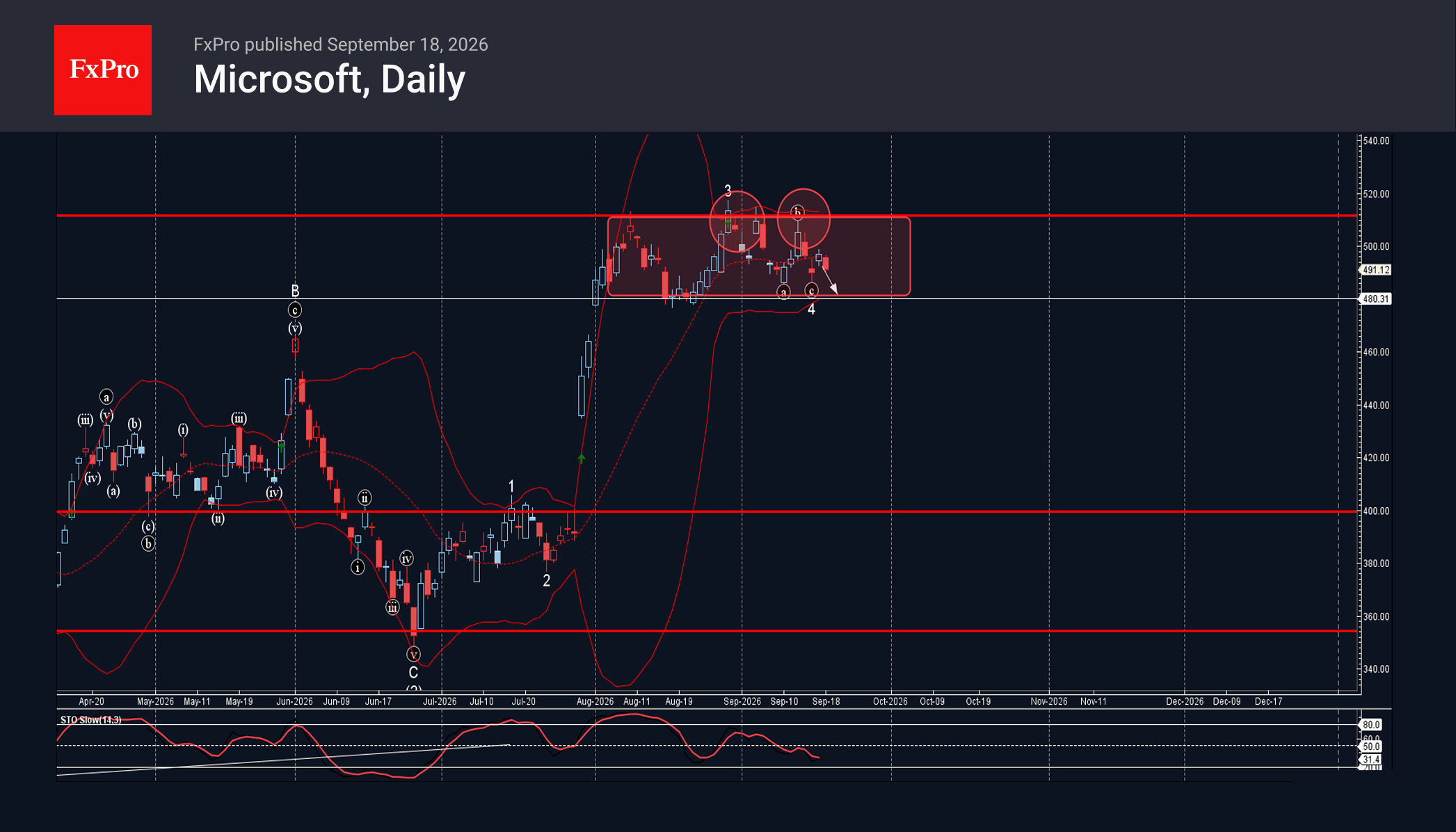Click the Jul-20 date label
Screen dimensions: 1456x832
click(524, 702)
